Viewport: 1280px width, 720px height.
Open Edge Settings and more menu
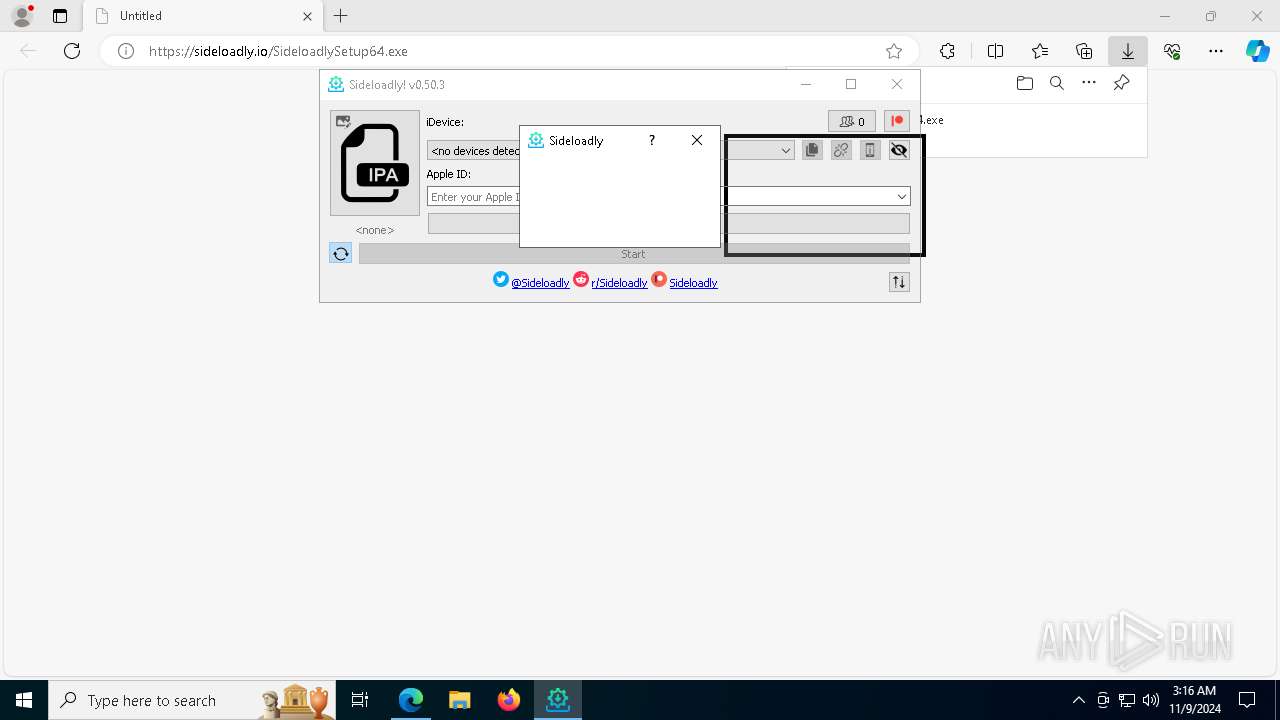tap(1216, 51)
